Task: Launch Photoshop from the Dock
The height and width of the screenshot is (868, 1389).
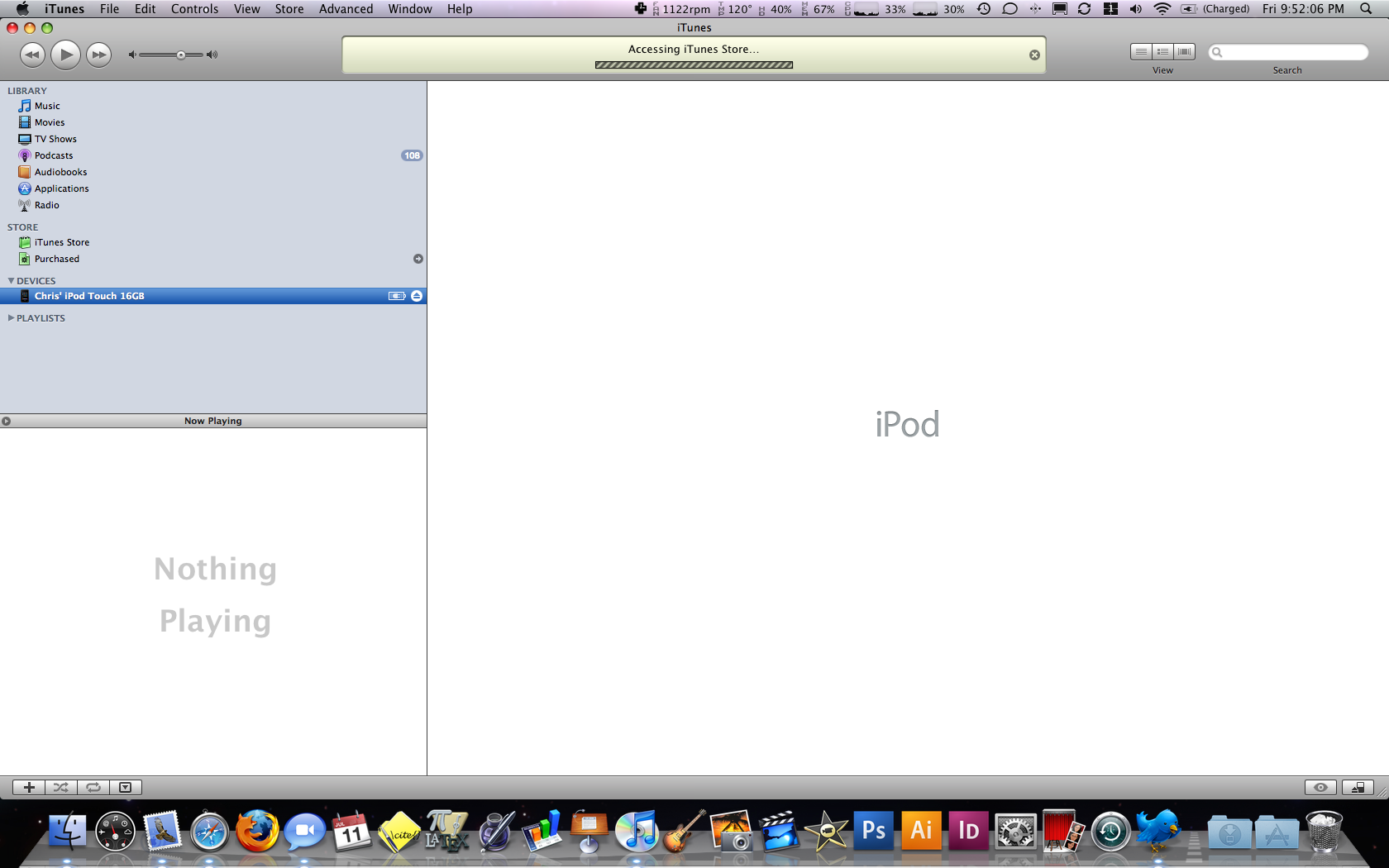Action: coord(873,831)
